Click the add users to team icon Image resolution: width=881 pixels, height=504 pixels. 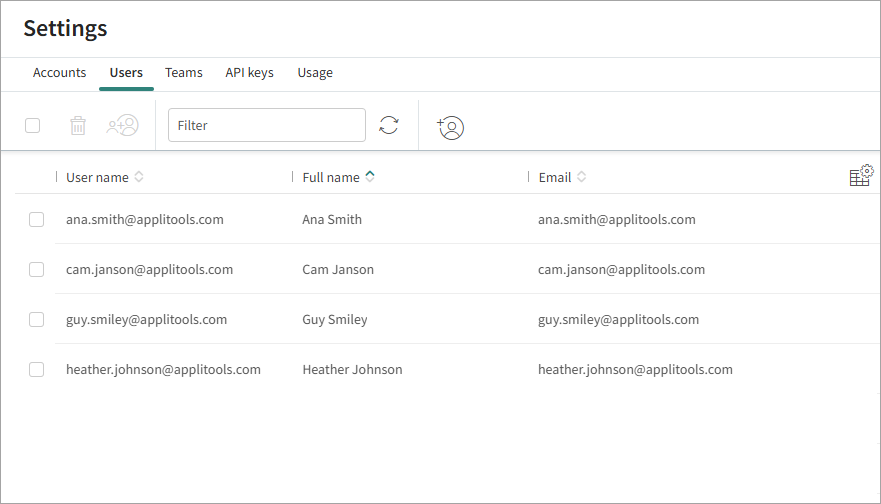pos(123,126)
